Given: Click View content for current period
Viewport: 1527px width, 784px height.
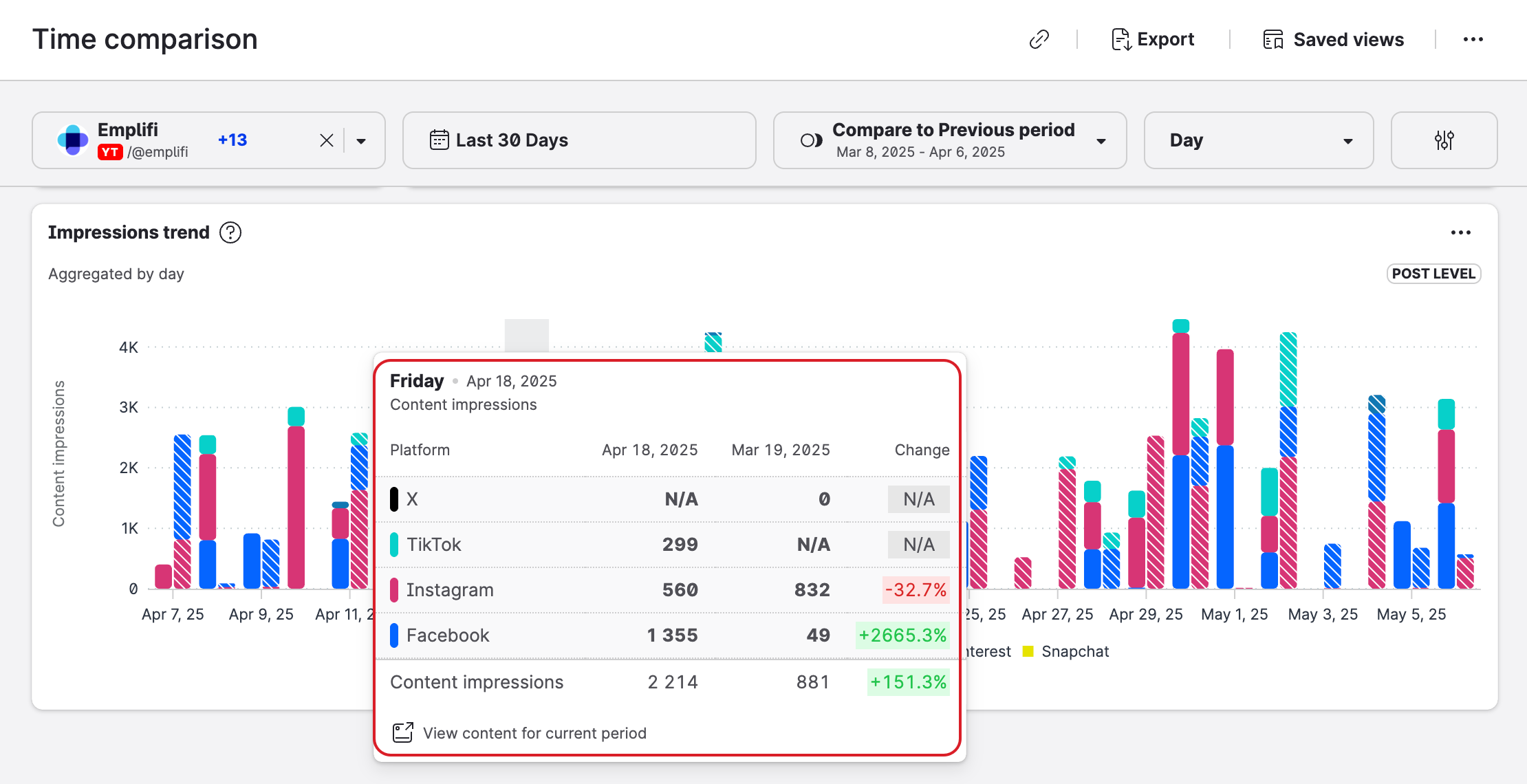Looking at the screenshot, I should pos(534,733).
